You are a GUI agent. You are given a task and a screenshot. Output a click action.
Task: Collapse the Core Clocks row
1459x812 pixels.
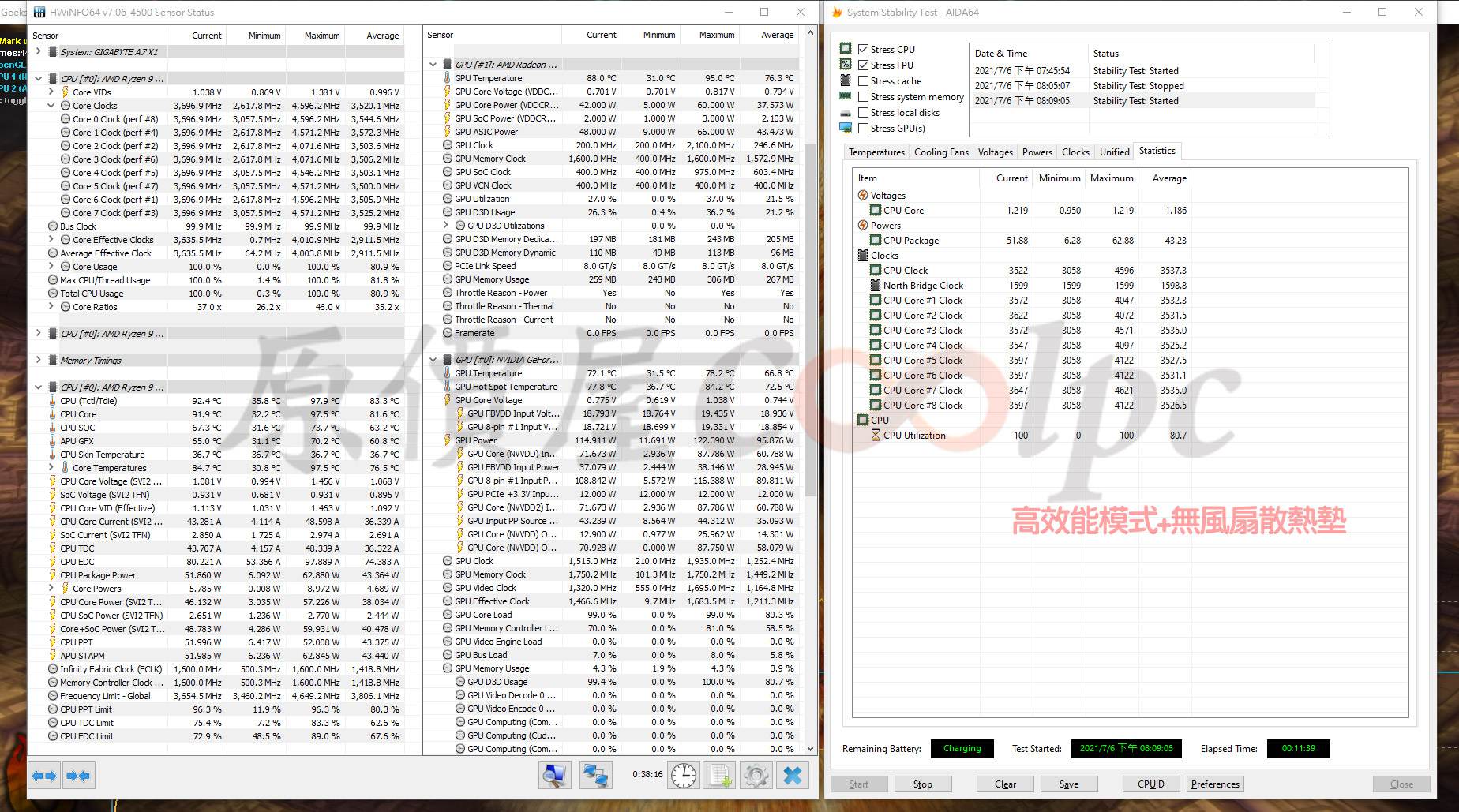pyautogui.click(x=51, y=105)
